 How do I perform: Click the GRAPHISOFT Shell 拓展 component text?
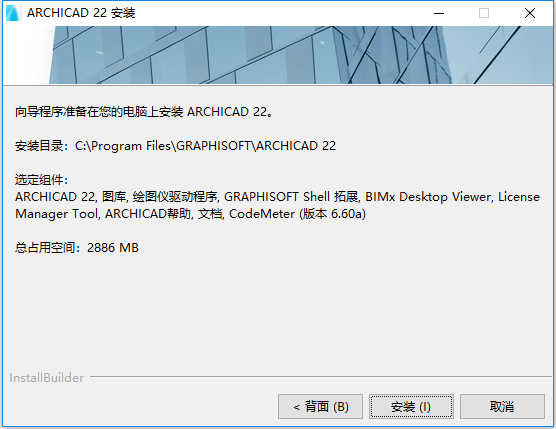pyautogui.click(x=291, y=197)
